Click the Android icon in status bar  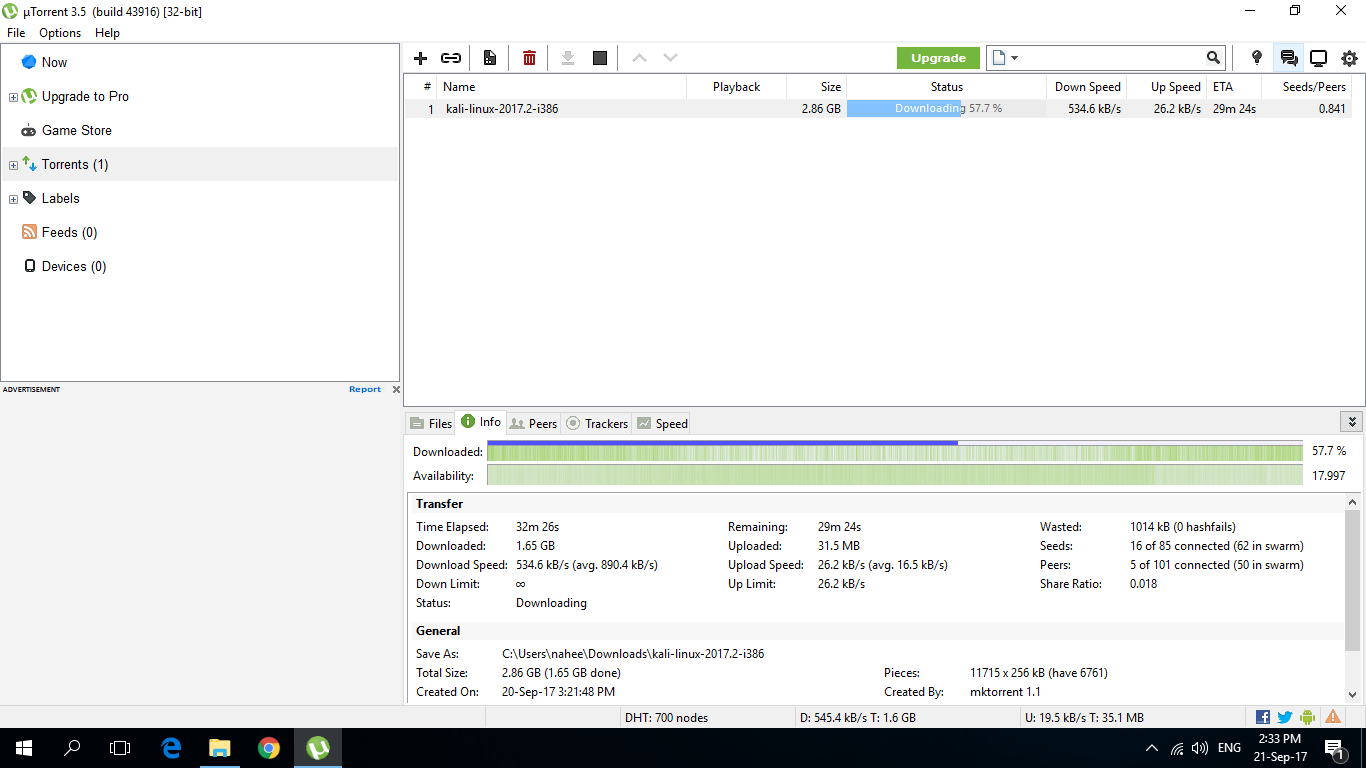click(x=1308, y=717)
